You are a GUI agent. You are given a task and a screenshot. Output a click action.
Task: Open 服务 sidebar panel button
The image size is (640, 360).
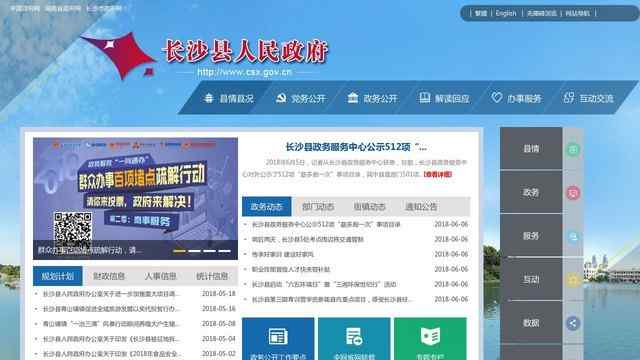pos(531,236)
